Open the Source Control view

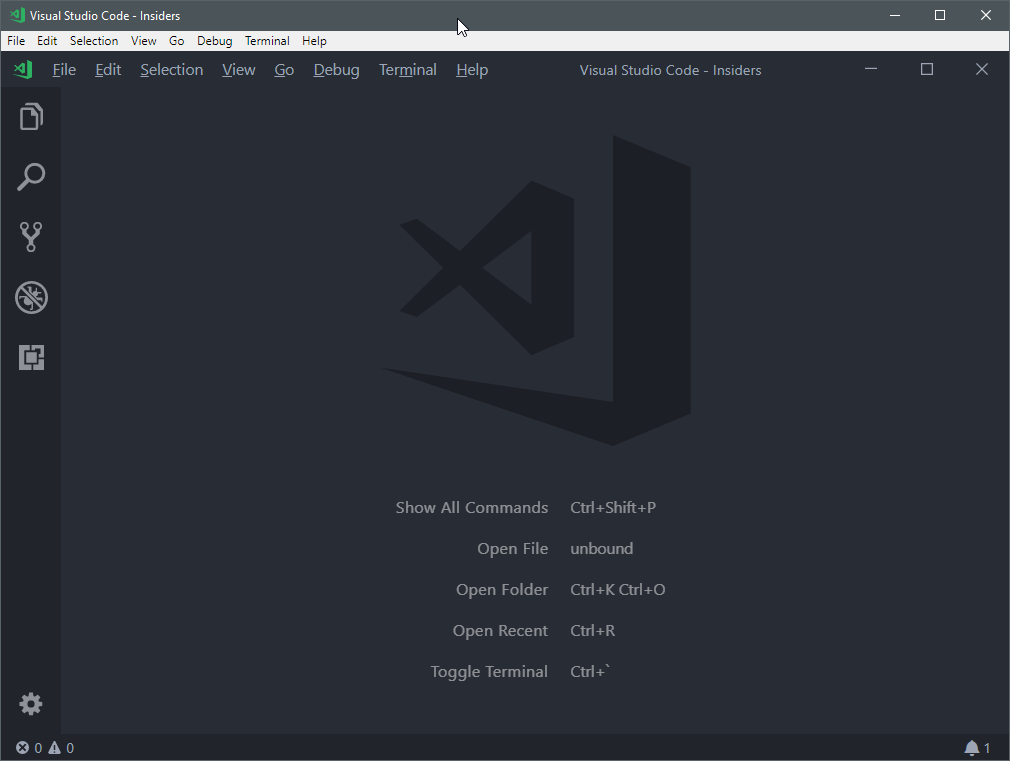click(31, 236)
